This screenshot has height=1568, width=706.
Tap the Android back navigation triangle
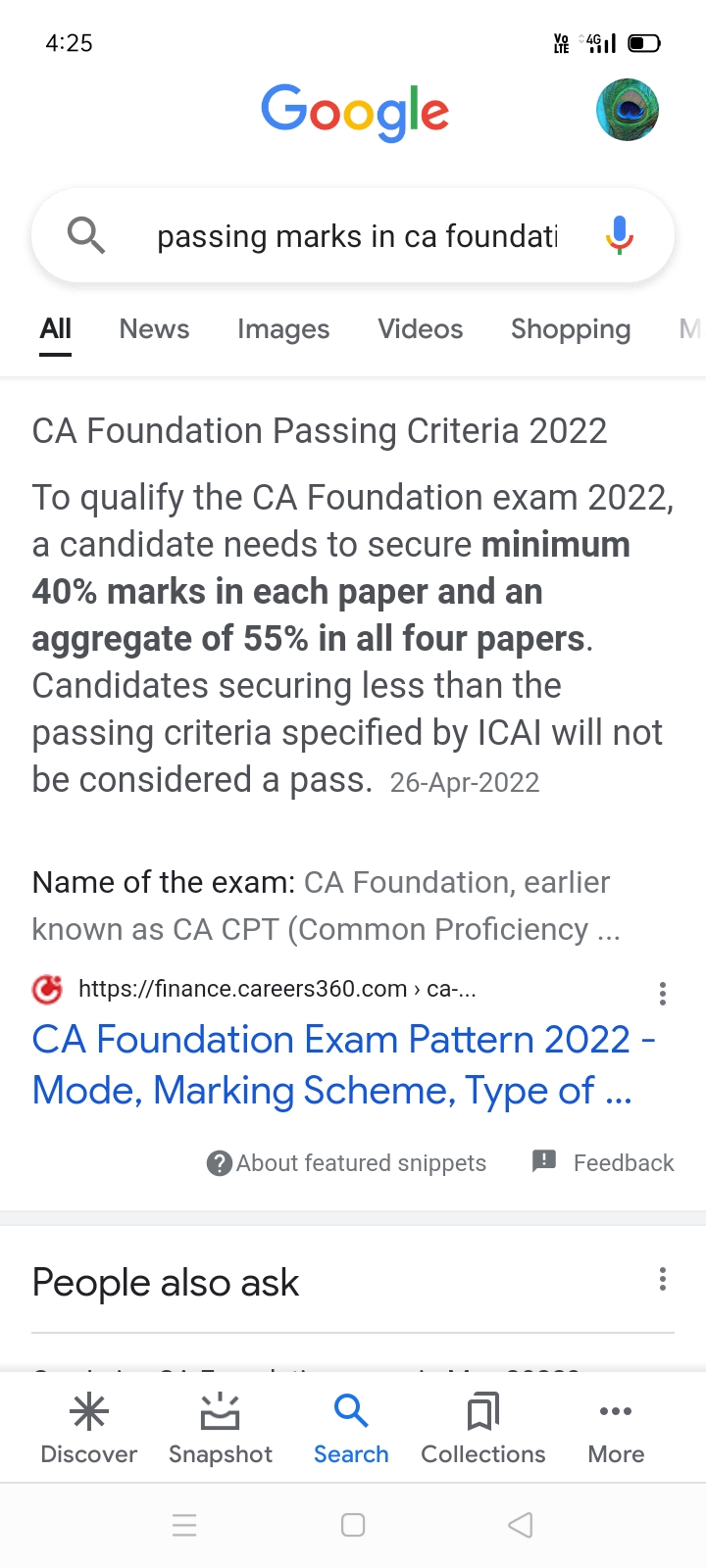tap(521, 1525)
